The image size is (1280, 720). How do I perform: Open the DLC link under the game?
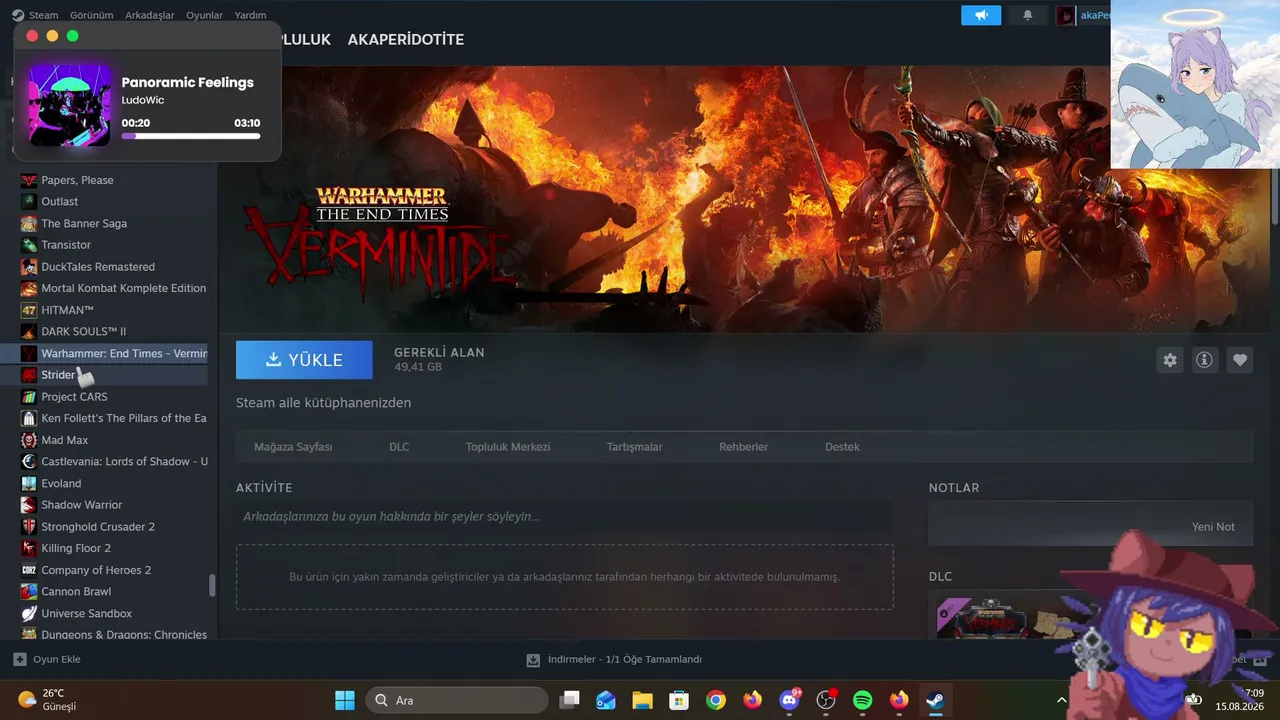[399, 447]
